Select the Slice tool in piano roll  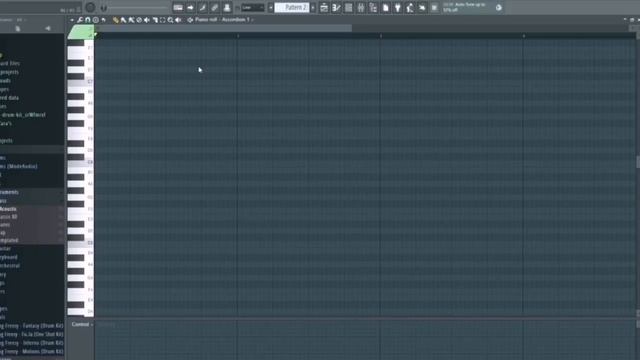click(155, 20)
